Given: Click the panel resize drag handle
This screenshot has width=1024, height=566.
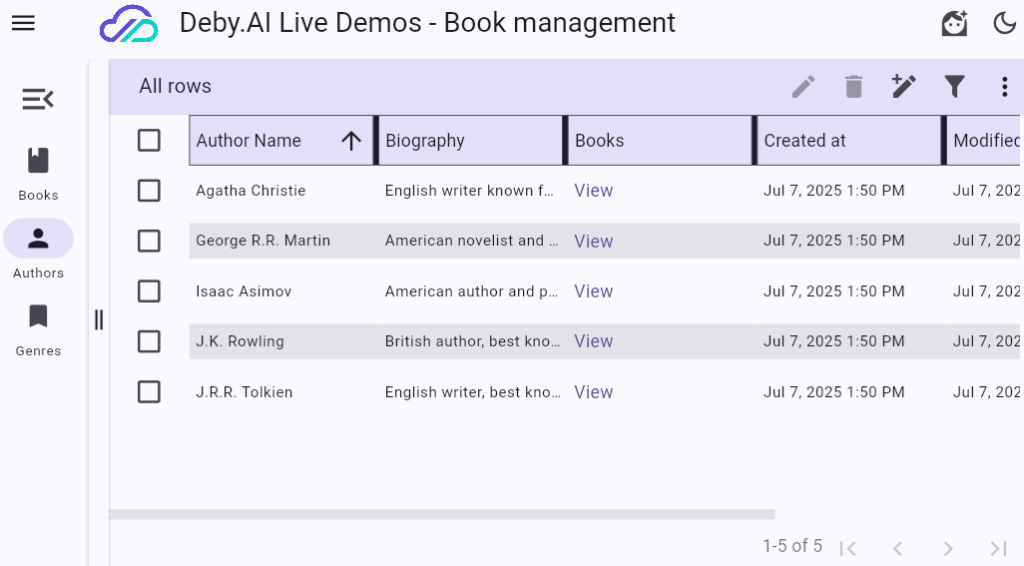Looking at the screenshot, I should point(98,320).
